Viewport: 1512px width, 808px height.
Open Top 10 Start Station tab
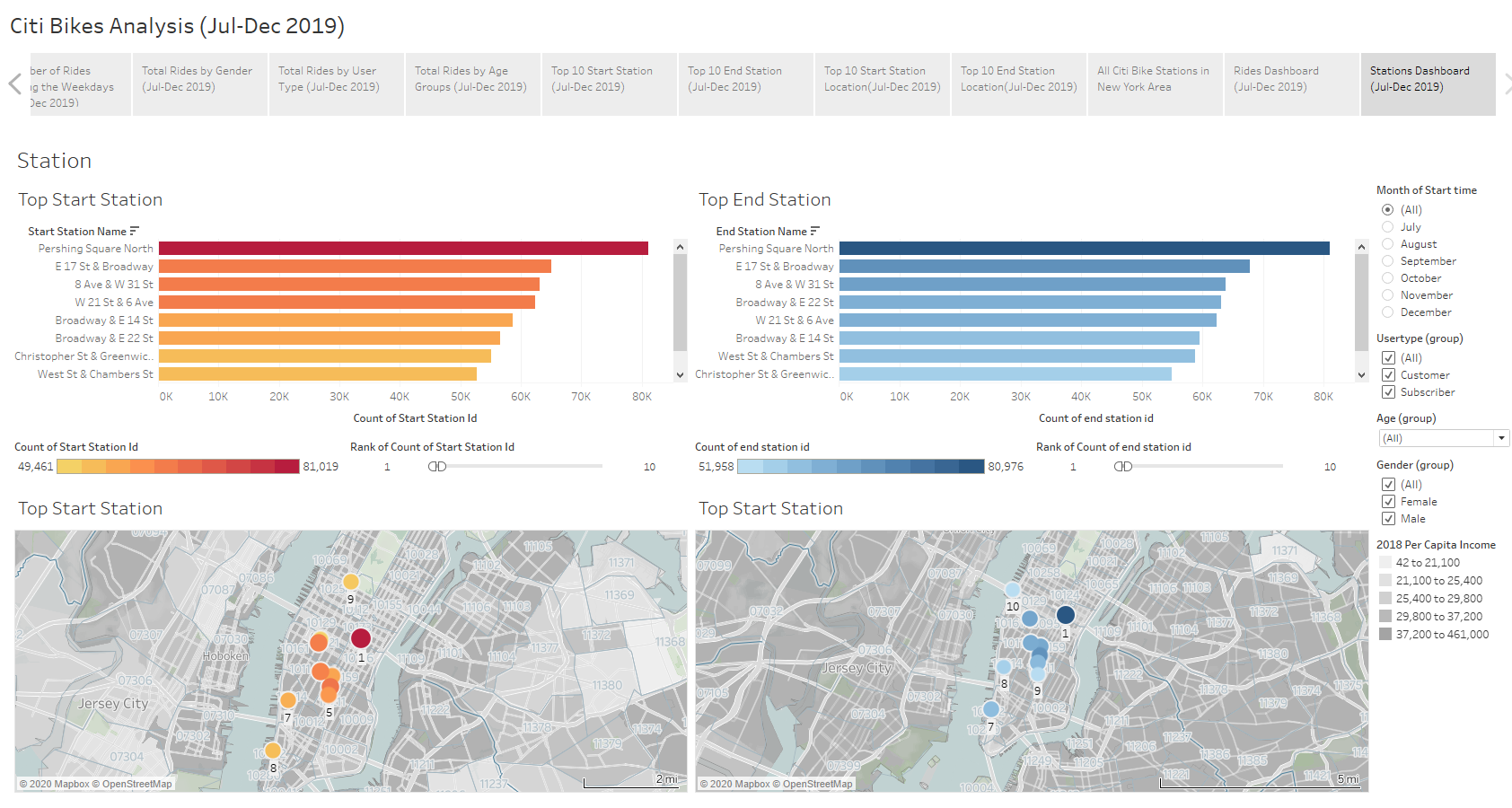pyautogui.click(x=610, y=84)
